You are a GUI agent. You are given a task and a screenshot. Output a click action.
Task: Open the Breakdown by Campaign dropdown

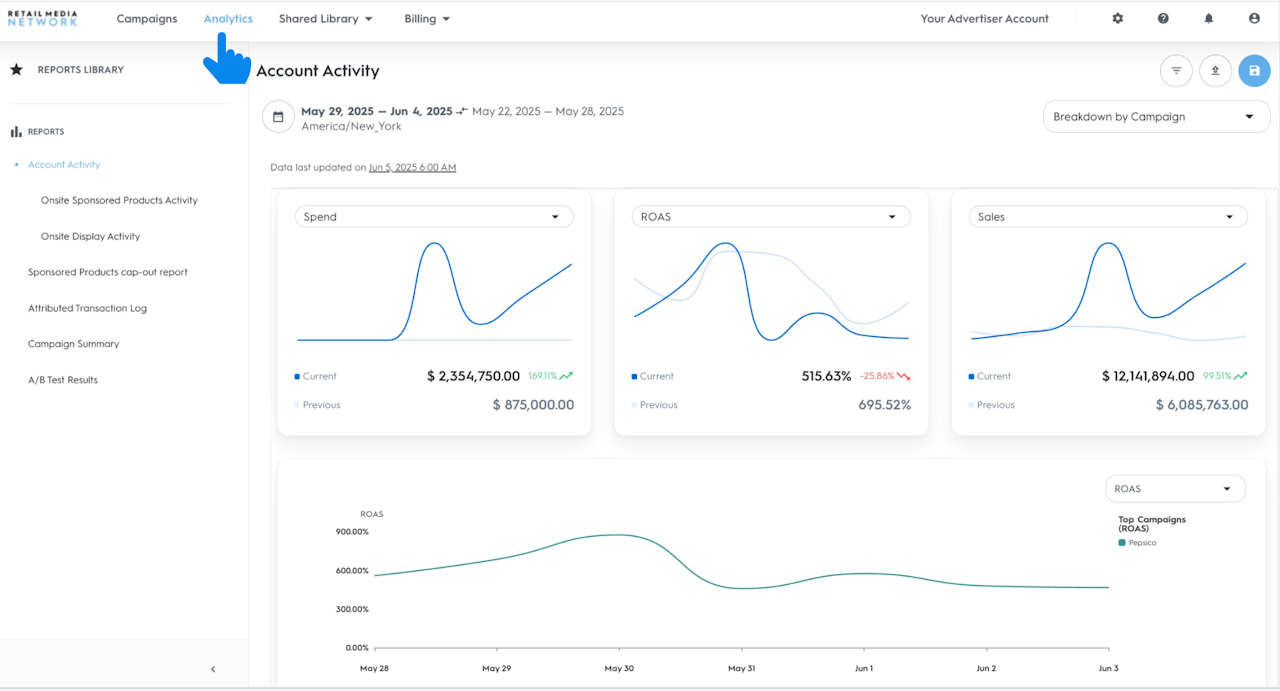point(1156,117)
